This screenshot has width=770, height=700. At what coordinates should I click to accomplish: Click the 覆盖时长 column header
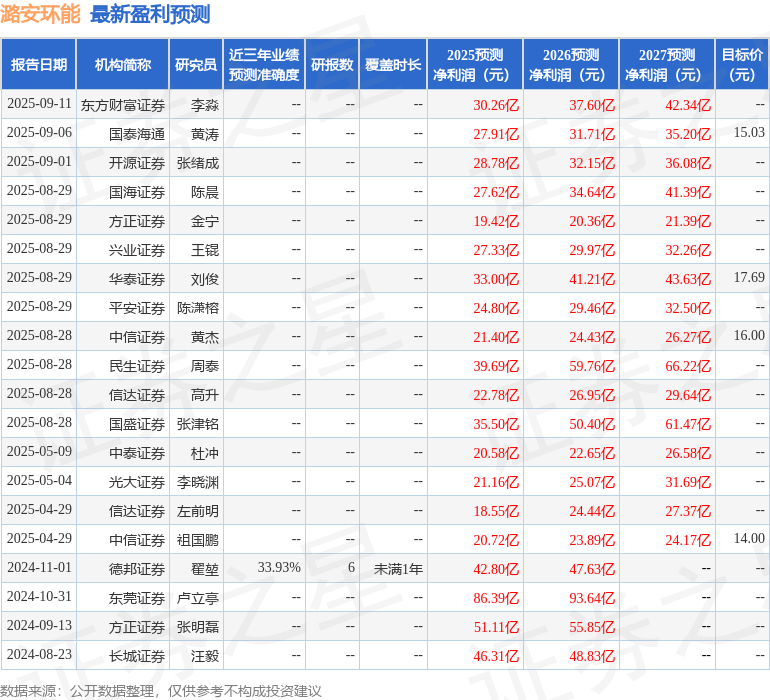pyautogui.click(x=393, y=65)
